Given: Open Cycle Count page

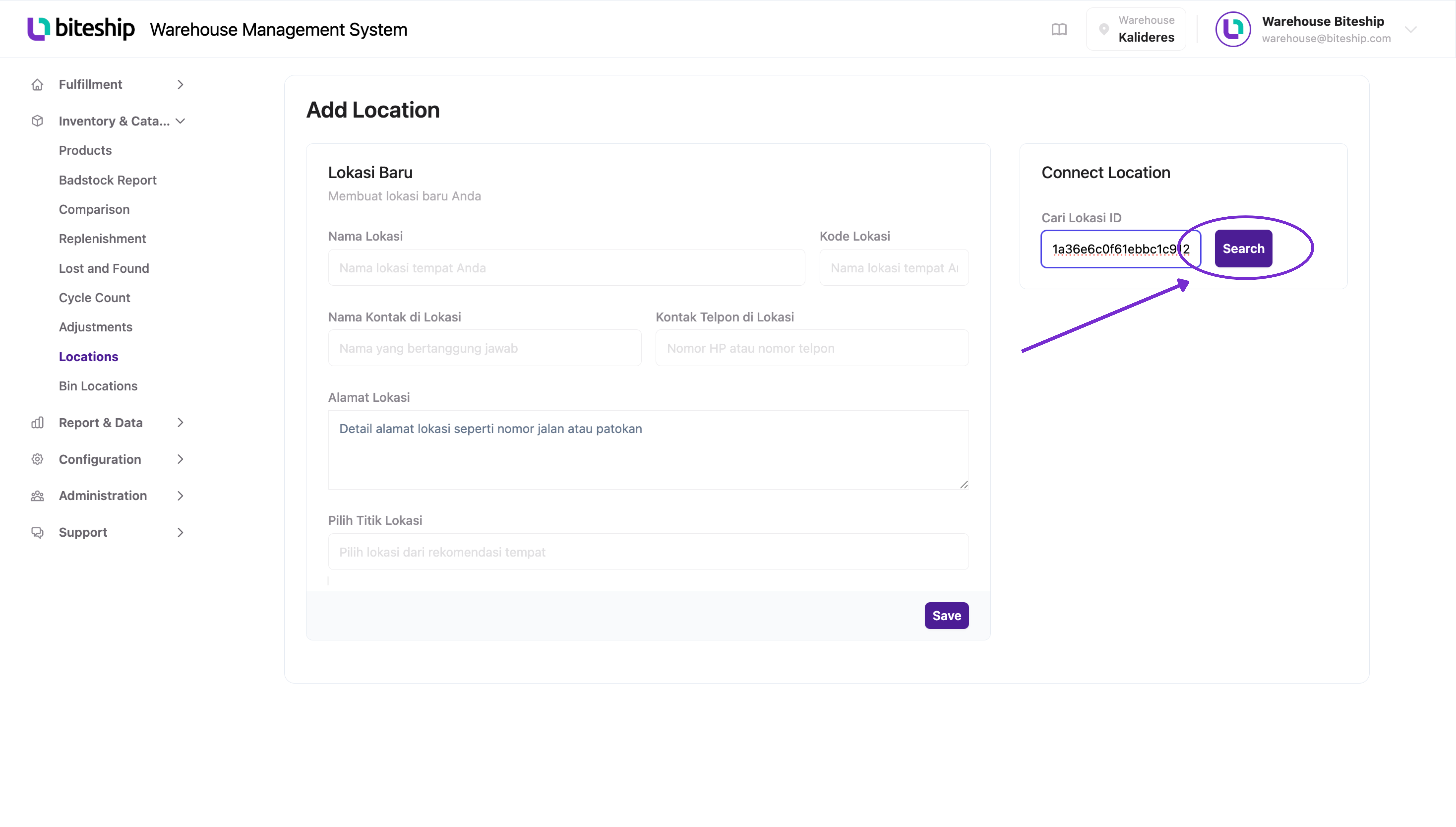Looking at the screenshot, I should (x=95, y=298).
